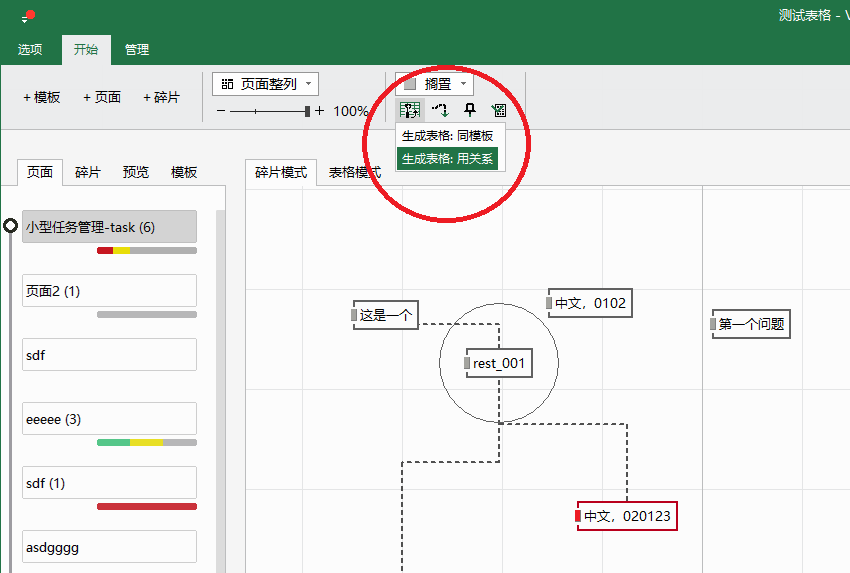Click the zoom slider handle
The image size is (850, 573).
pos(307,111)
